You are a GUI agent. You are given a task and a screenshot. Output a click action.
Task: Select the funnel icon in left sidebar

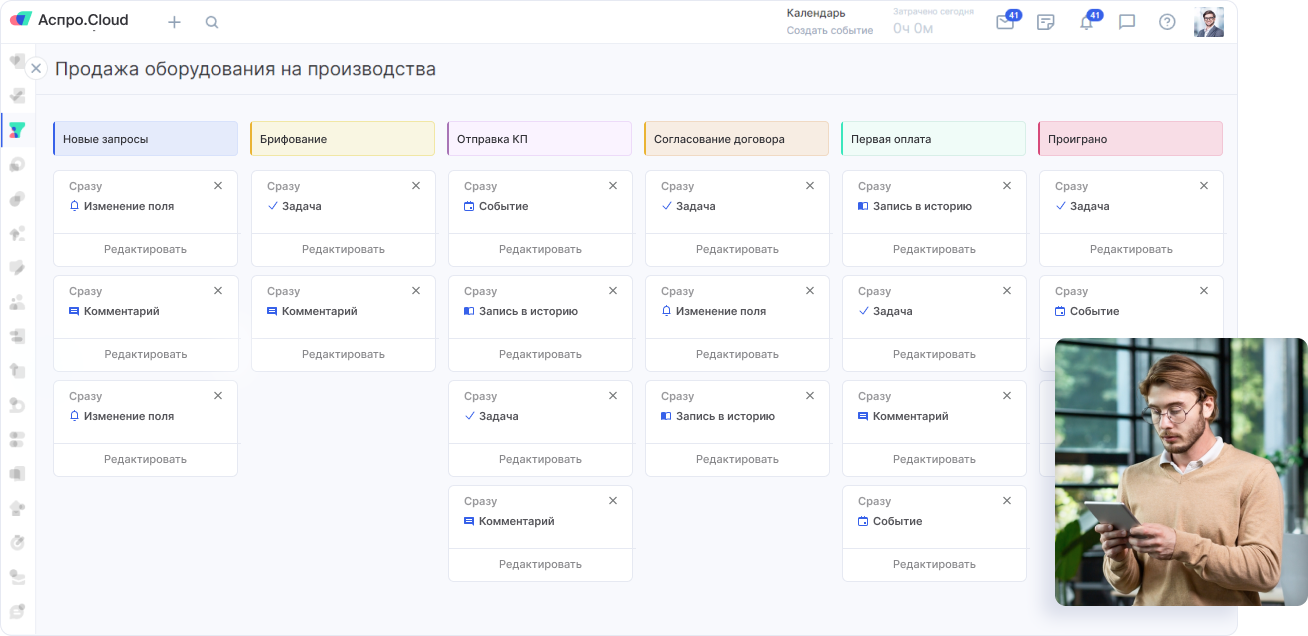(x=17, y=130)
